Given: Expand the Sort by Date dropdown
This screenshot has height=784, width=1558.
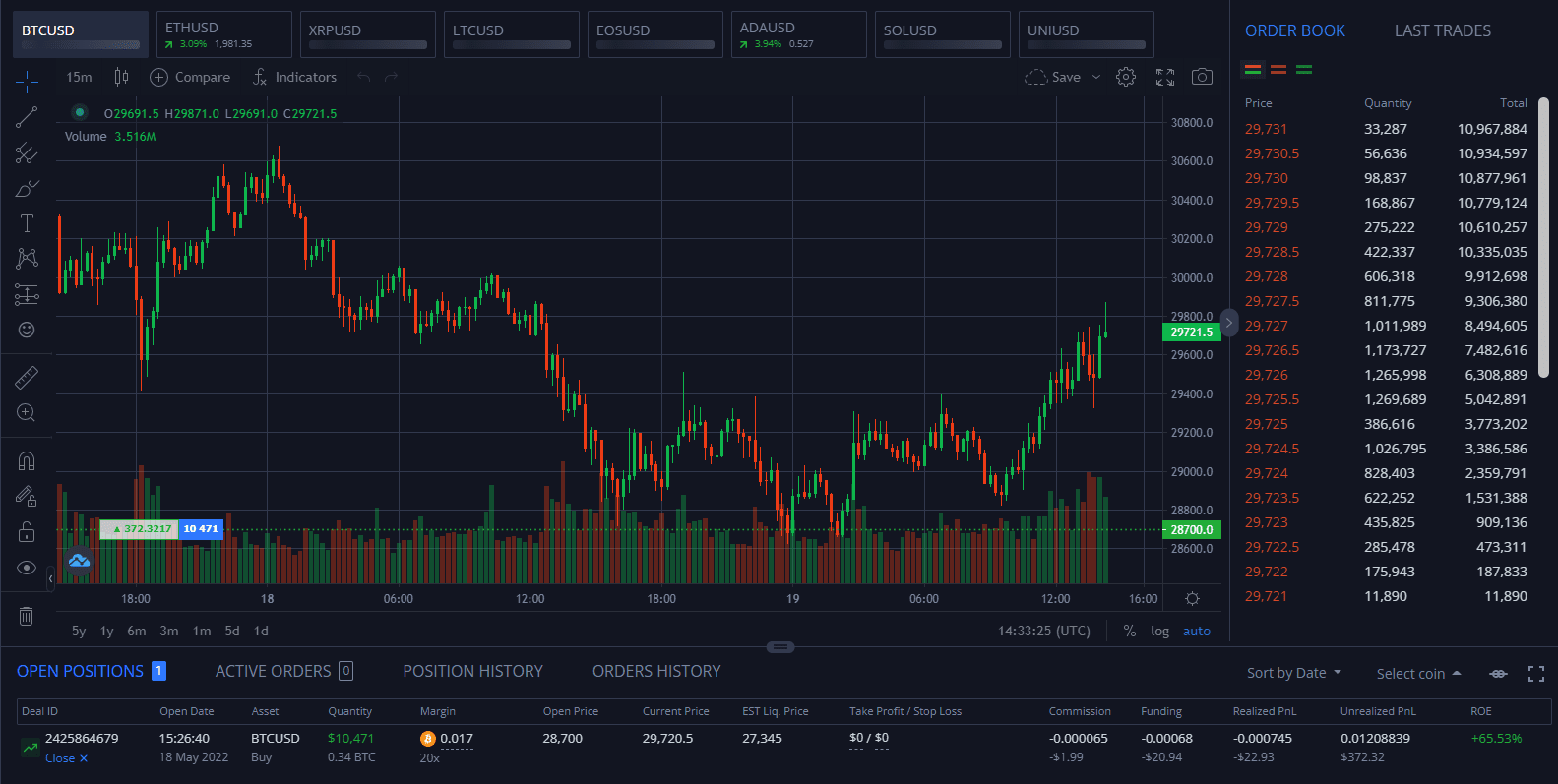Looking at the screenshot, I should click(x=1293, y=673).
